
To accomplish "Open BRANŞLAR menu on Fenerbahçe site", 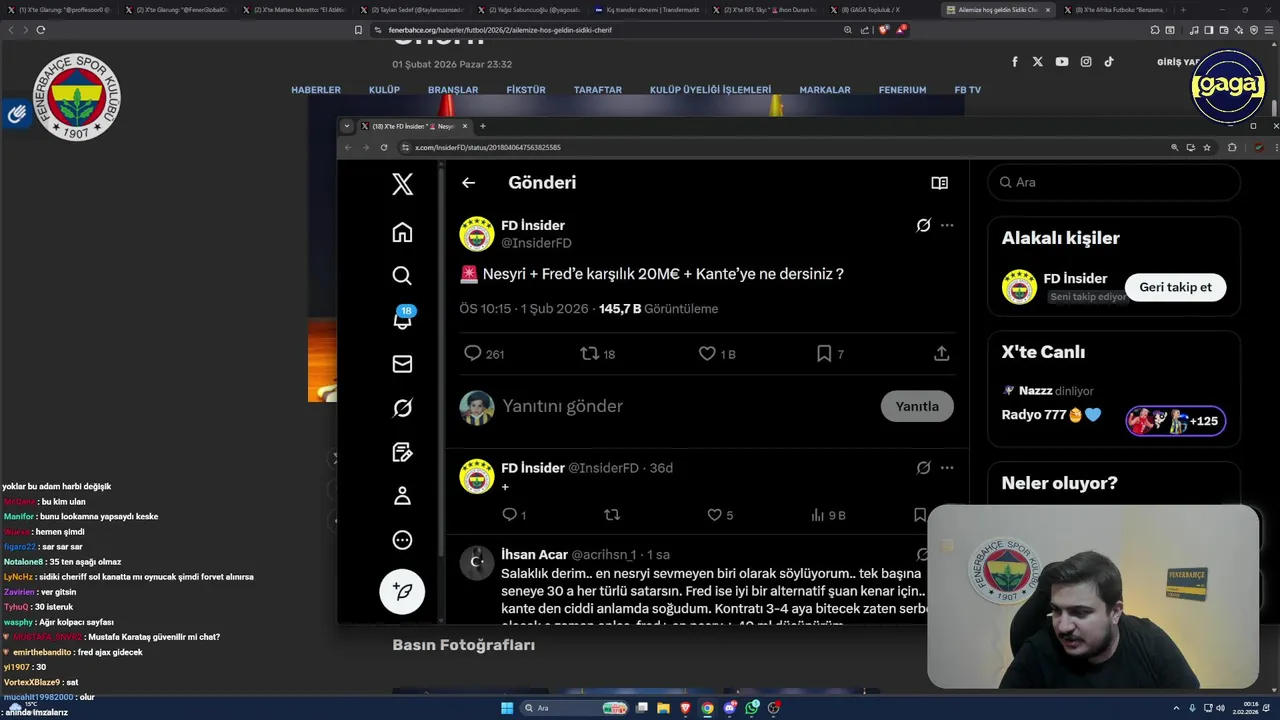I will (453, 90).
